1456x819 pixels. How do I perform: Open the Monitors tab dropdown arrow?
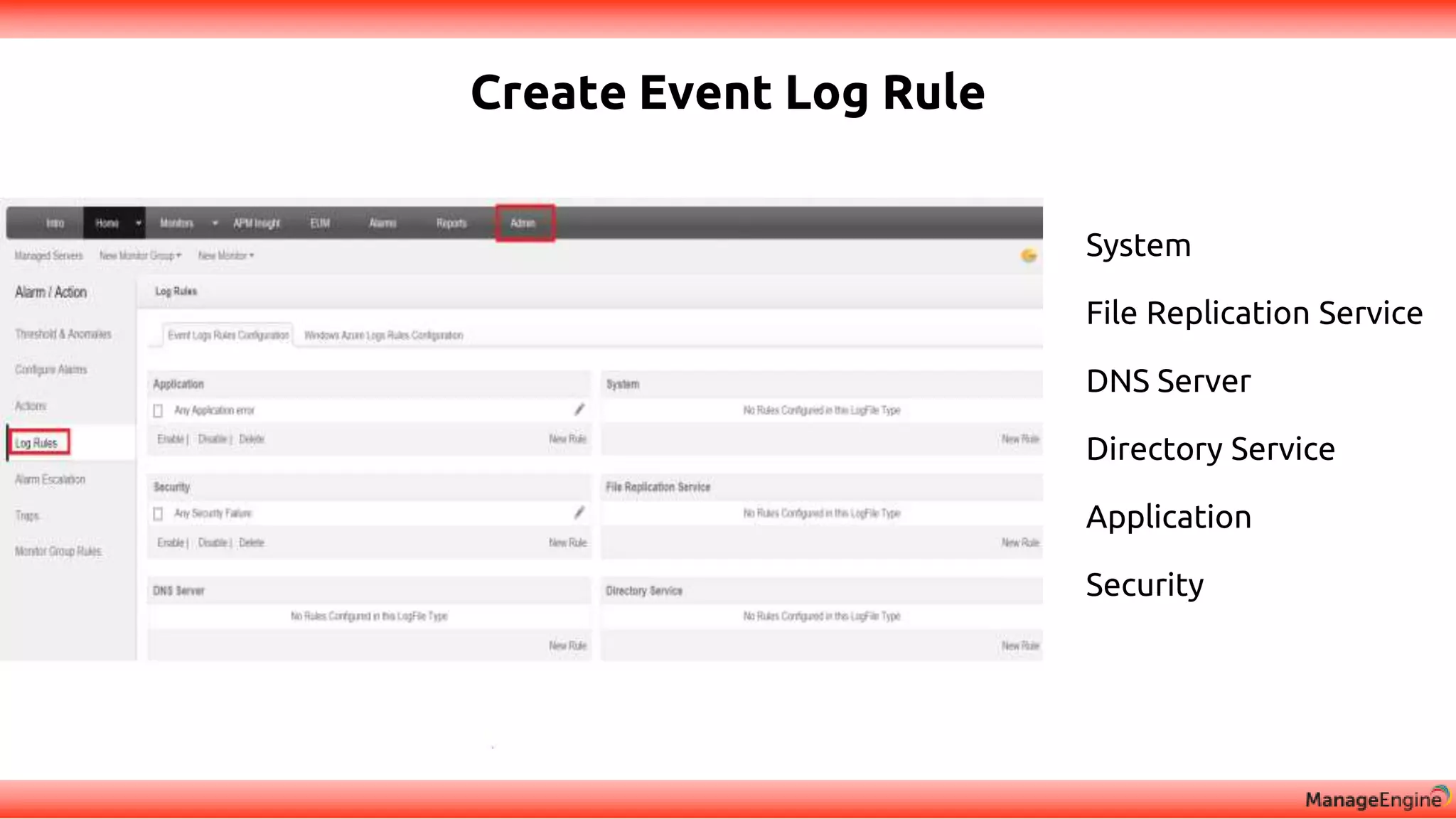tap(215, 223)
